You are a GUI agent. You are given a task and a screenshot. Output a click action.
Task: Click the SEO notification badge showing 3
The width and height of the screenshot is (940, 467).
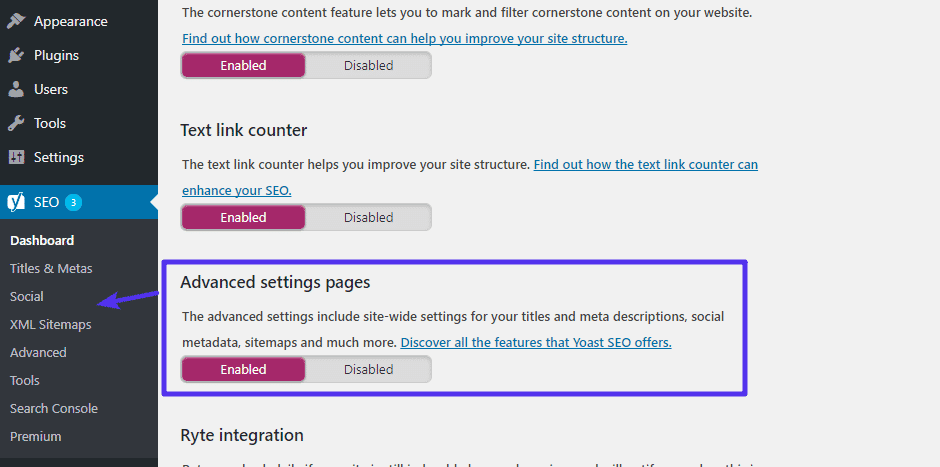coord(73,202)
